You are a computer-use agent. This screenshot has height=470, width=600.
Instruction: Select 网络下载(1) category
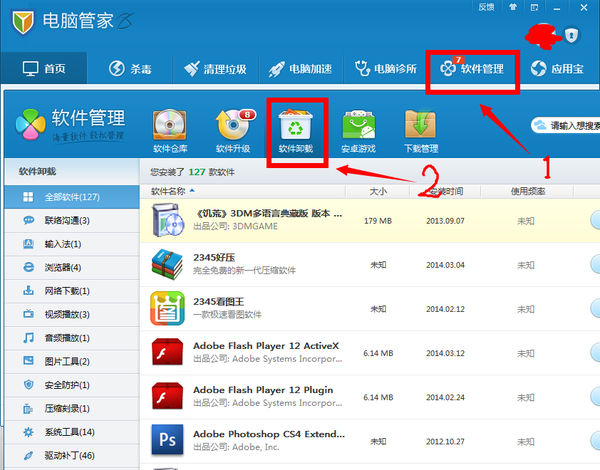click(72, 291)
